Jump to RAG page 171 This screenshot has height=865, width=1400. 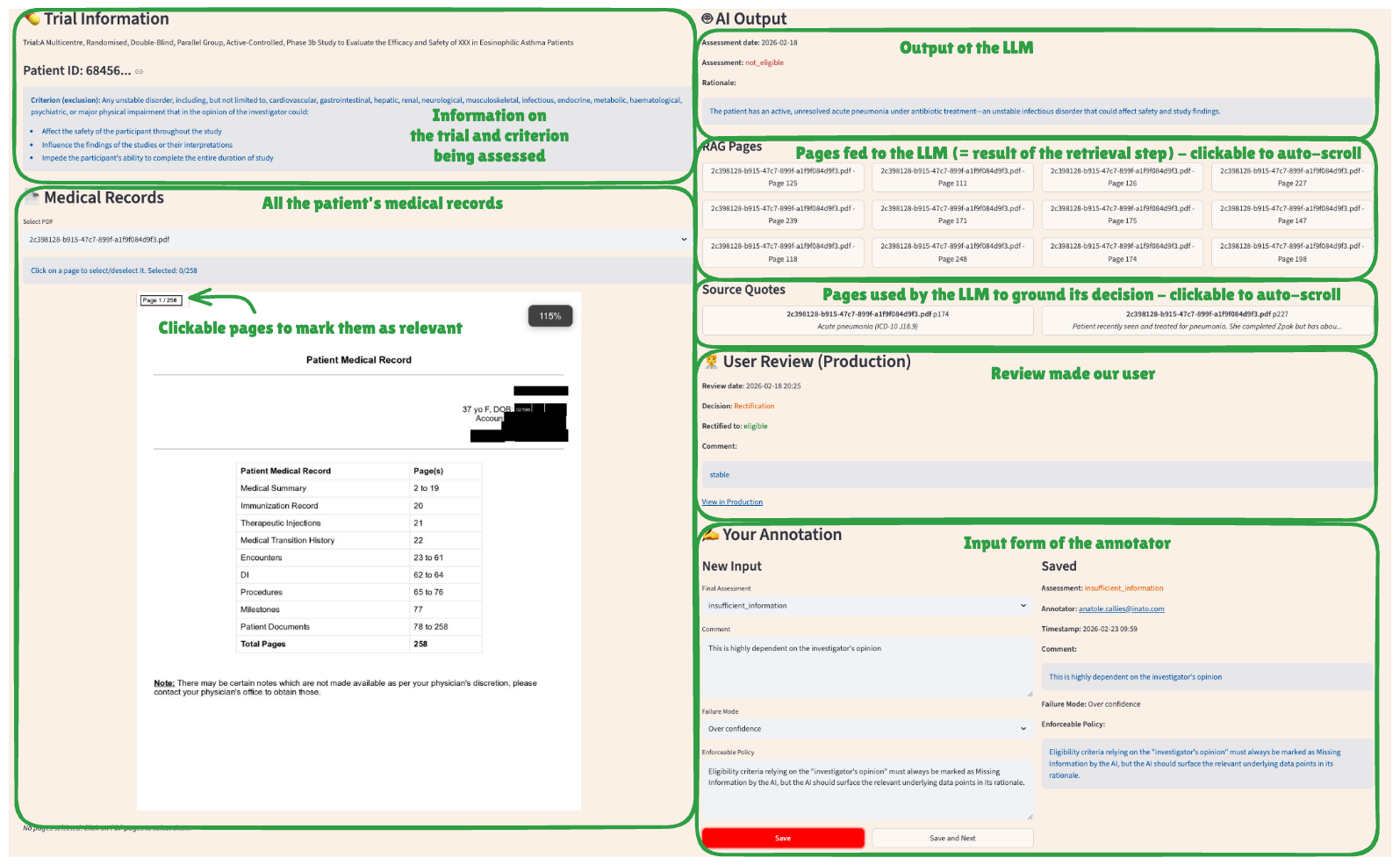coord(952,214)
